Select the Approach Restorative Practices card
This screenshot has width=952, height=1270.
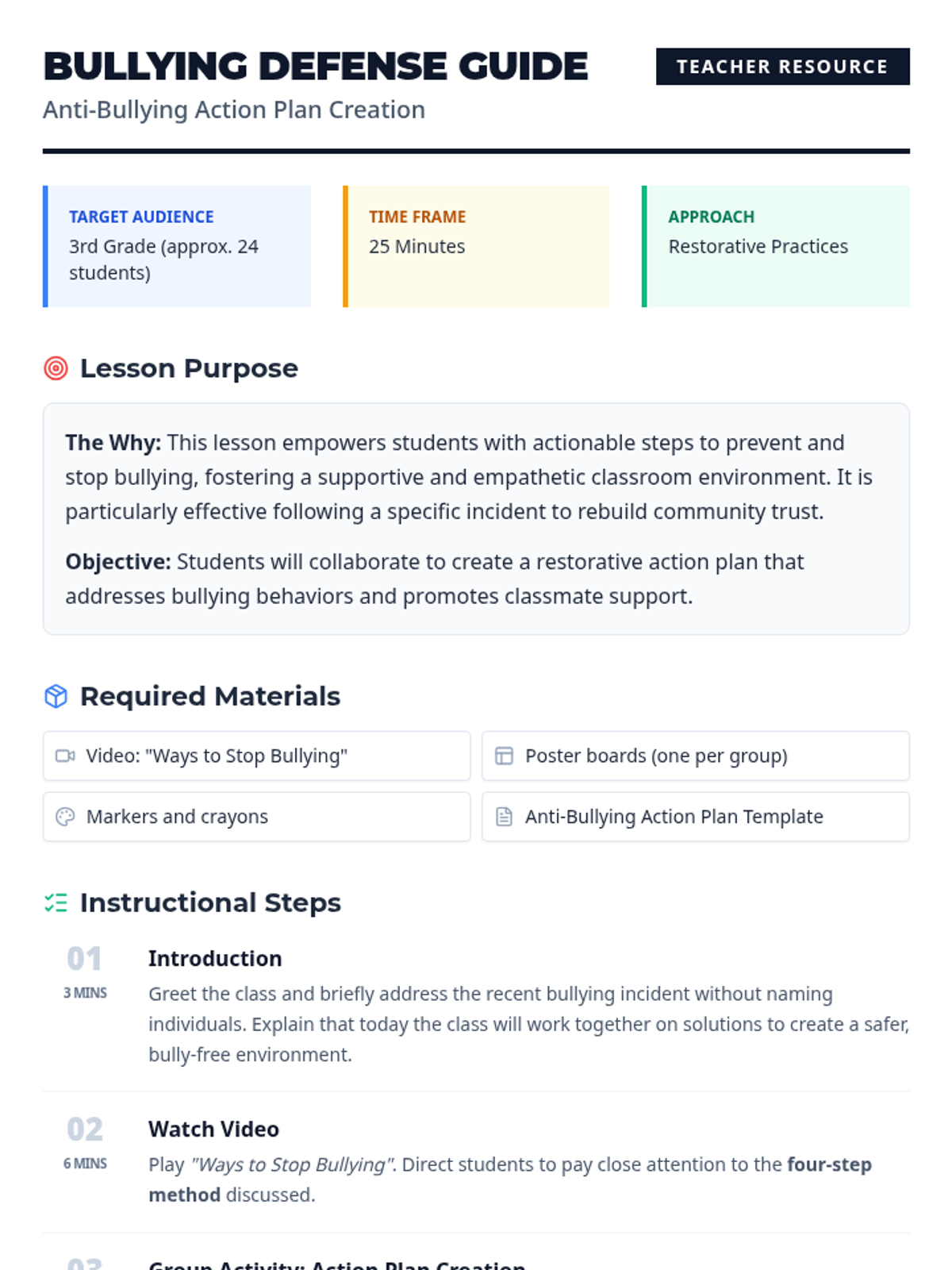point(776,246)
